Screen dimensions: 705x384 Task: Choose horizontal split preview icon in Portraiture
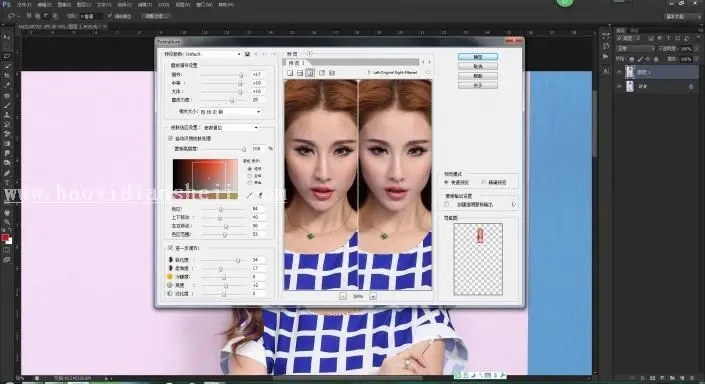coord(300,73)
